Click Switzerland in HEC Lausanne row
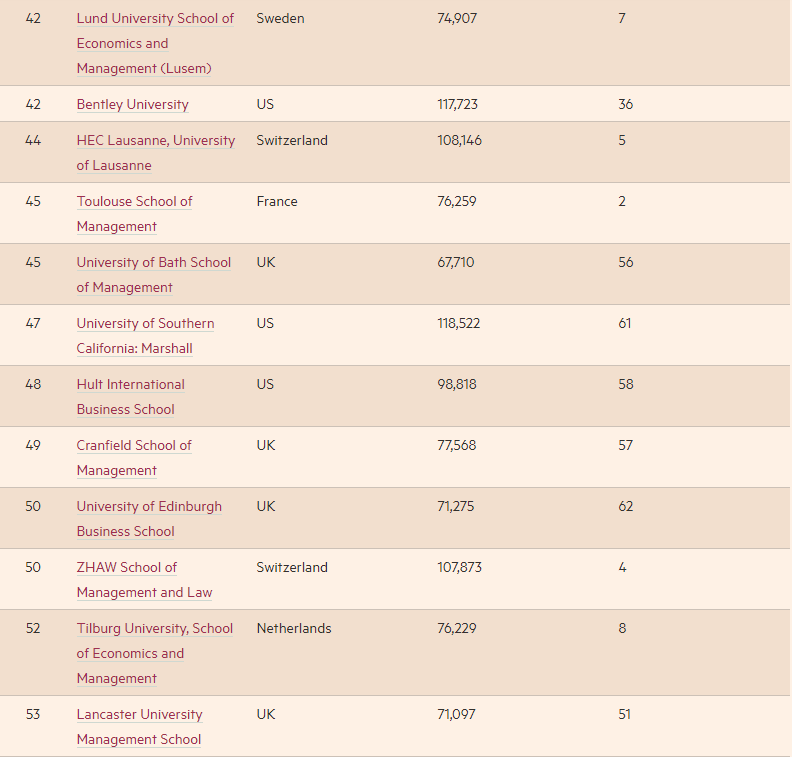792x757 pixels. coord(292,140)
